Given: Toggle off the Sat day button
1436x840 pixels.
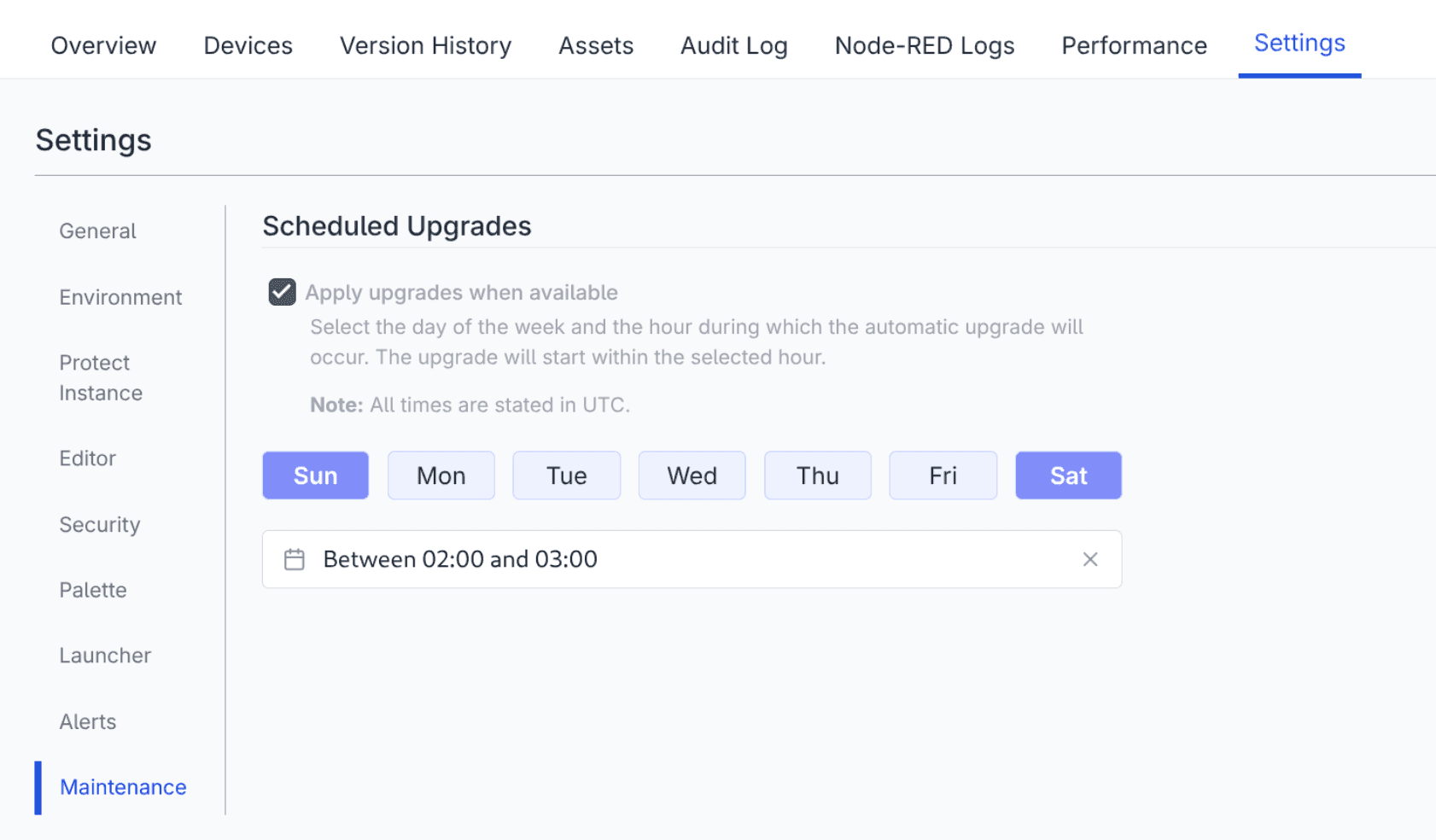Looking at the screenshot, I should click(x=1068, y=475).
